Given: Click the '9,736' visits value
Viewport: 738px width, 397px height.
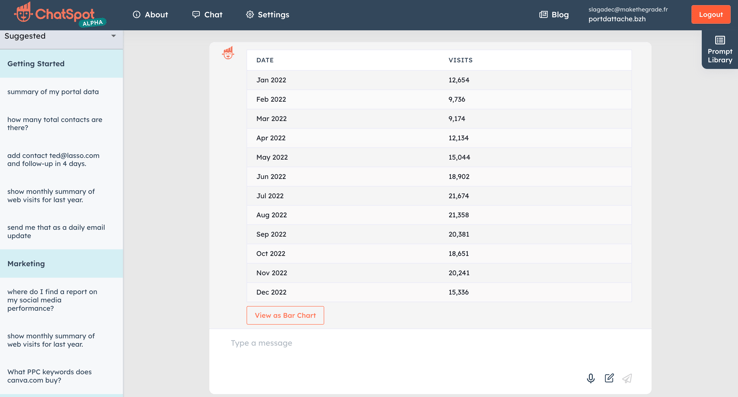Looking at the screenshot, I should pyautogui.click(x=457, y=99).
